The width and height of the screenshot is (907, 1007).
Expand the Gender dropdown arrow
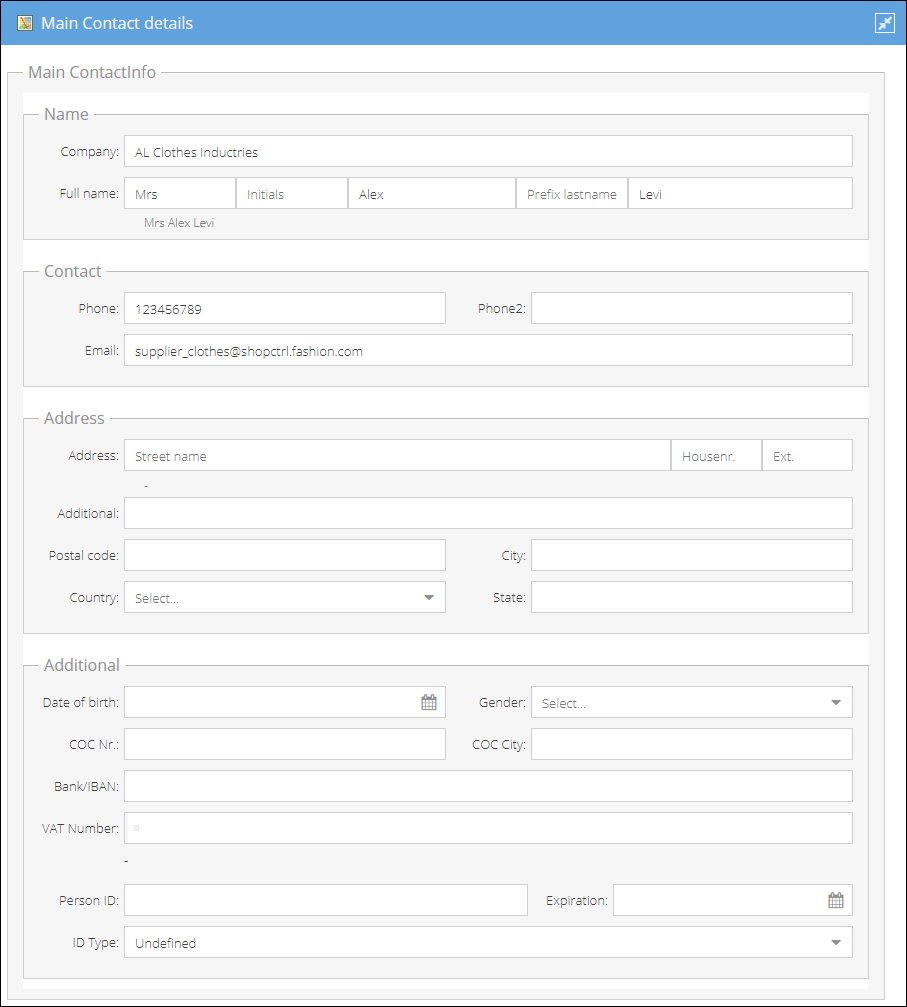[x=835, y=703]
